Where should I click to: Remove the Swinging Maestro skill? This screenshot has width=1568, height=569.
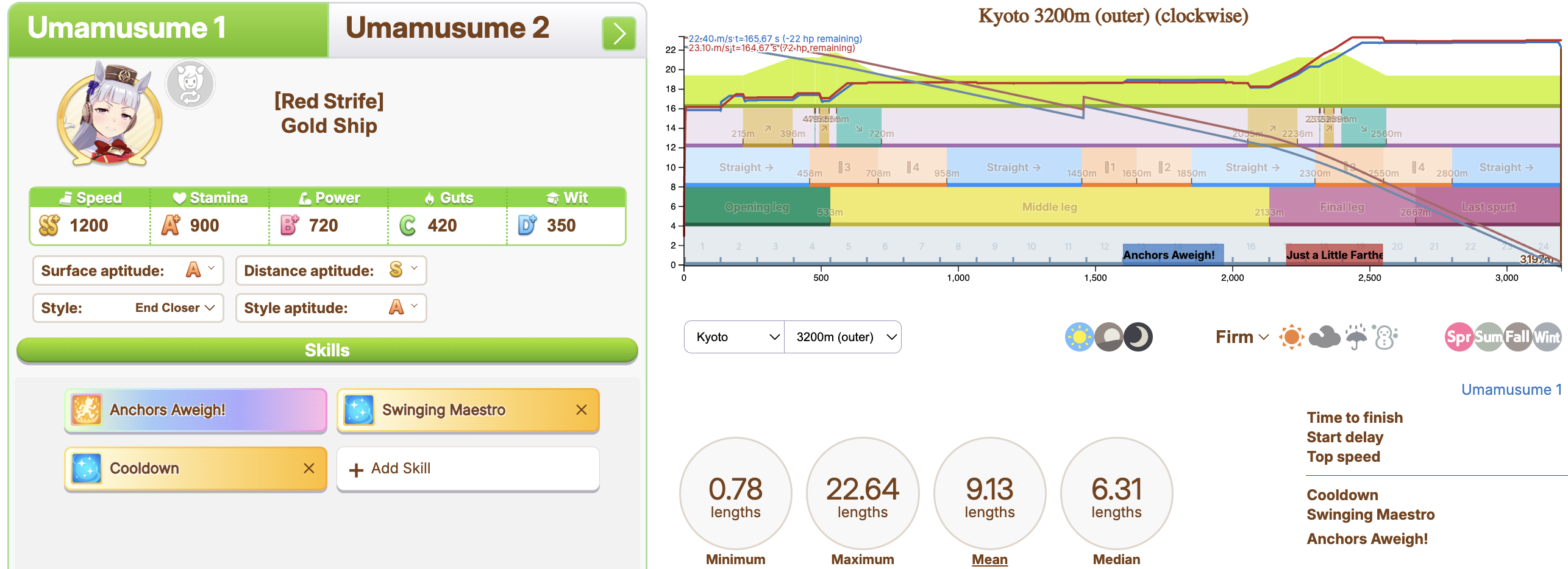click(582, 410)
